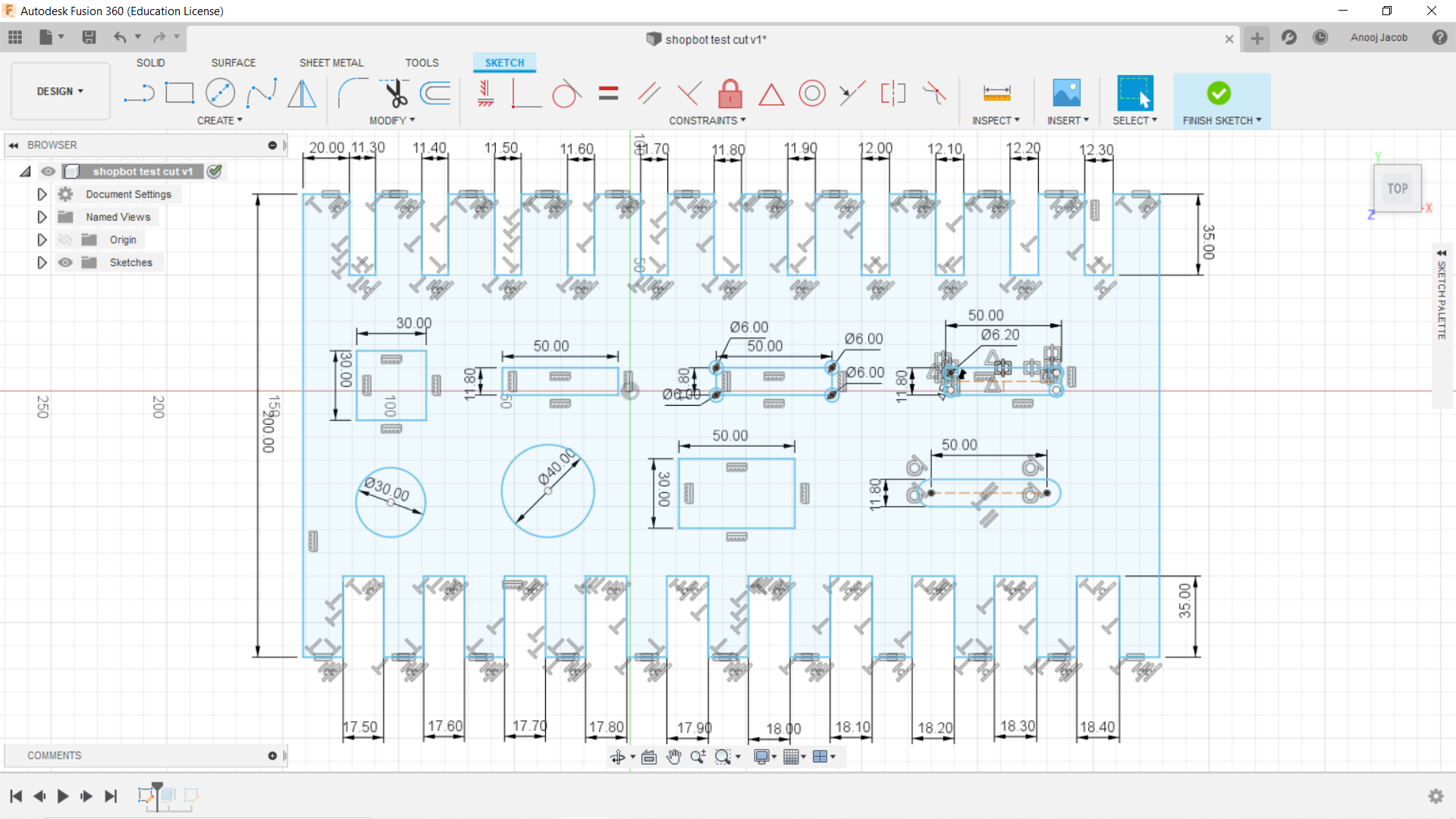Apply Midpoint triangle constraint
This screenshot has height=819, width=1456.
(771, 94)
